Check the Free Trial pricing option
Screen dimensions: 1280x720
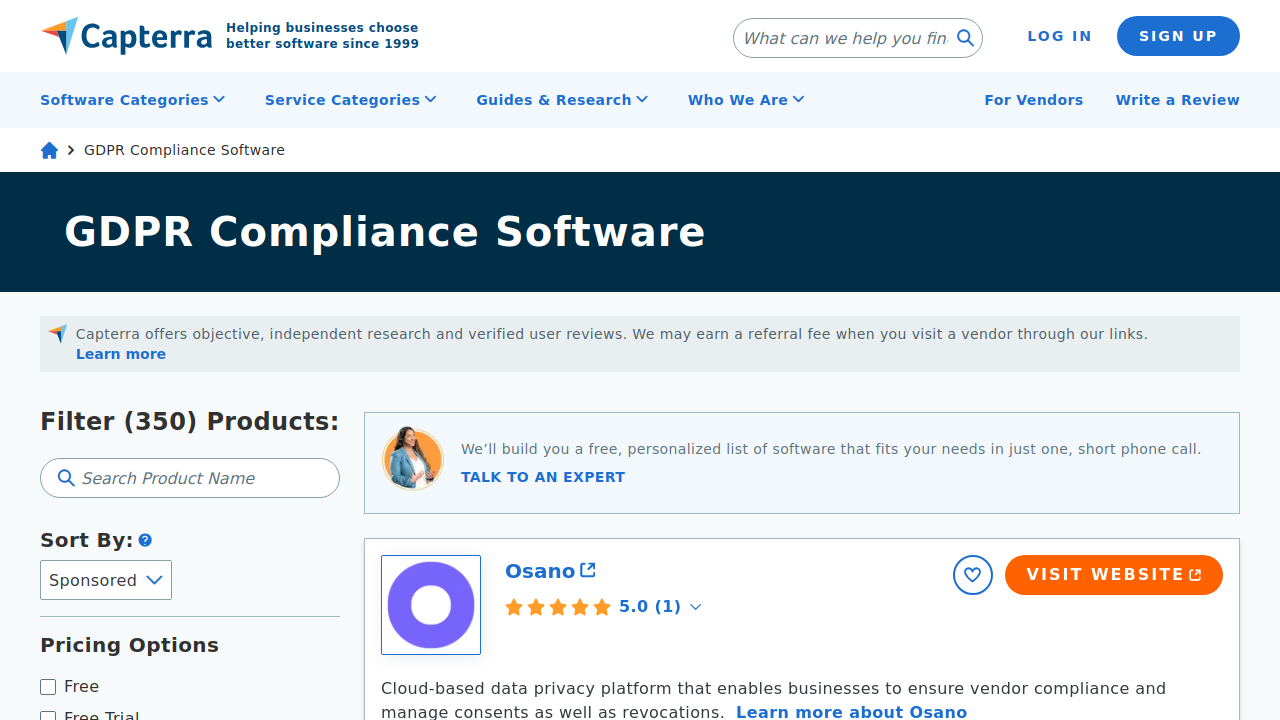click(x=48, y=716)
